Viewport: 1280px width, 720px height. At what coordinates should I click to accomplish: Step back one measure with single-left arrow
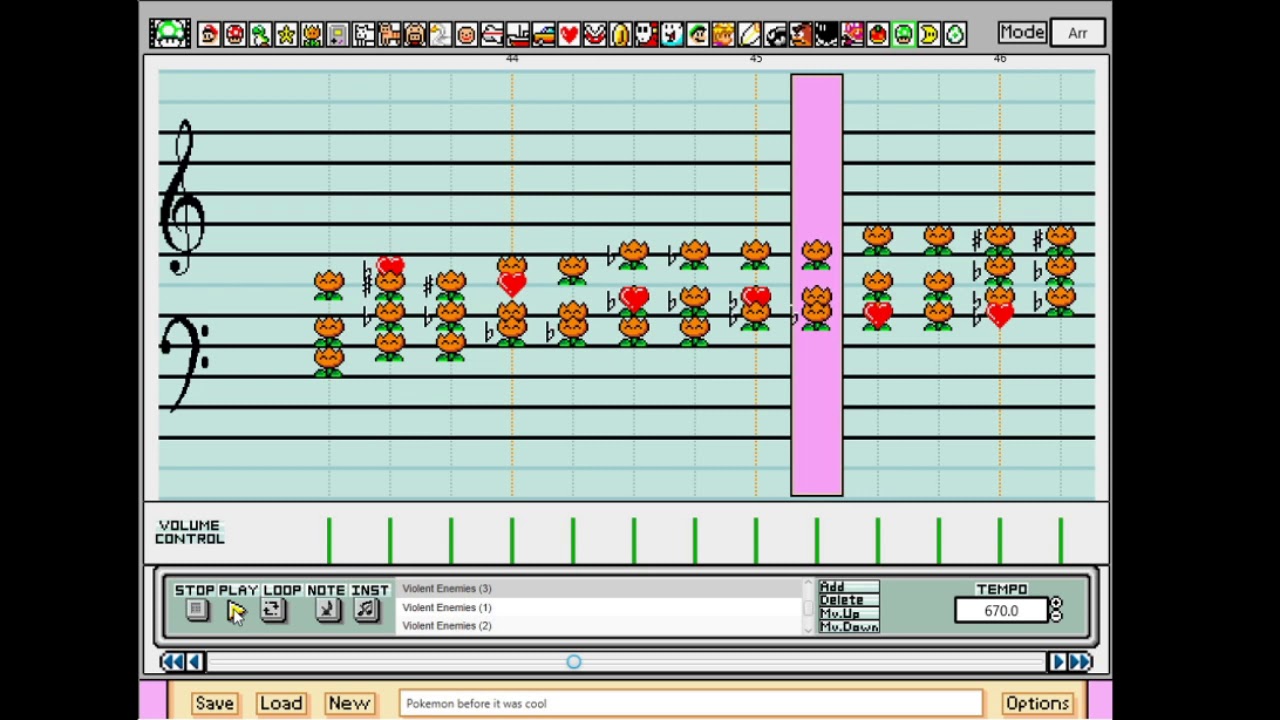[195, 661]
